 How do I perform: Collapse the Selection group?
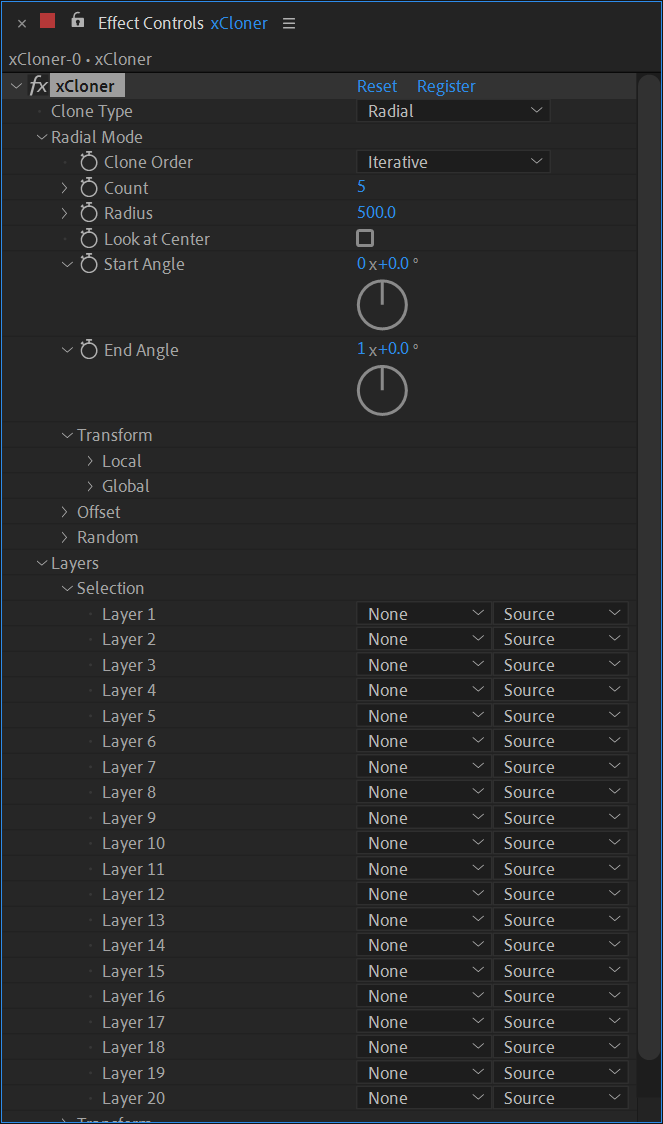[67, 589]
